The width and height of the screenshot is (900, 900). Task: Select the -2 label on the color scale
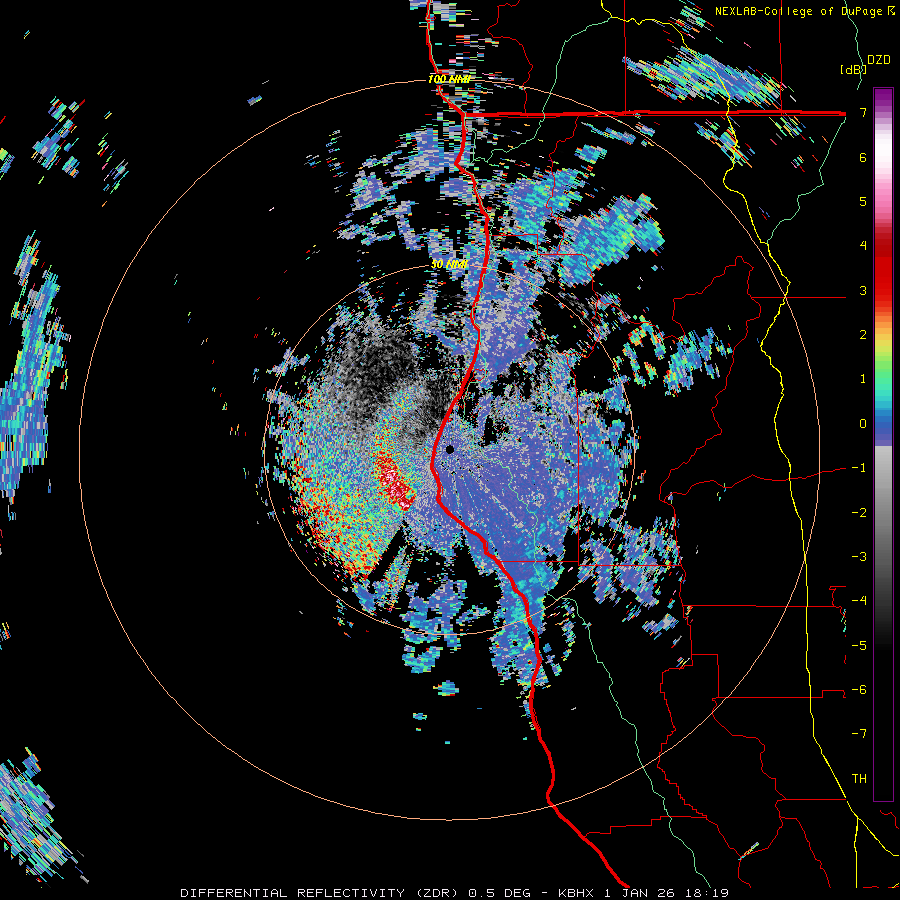pos(859,513)
